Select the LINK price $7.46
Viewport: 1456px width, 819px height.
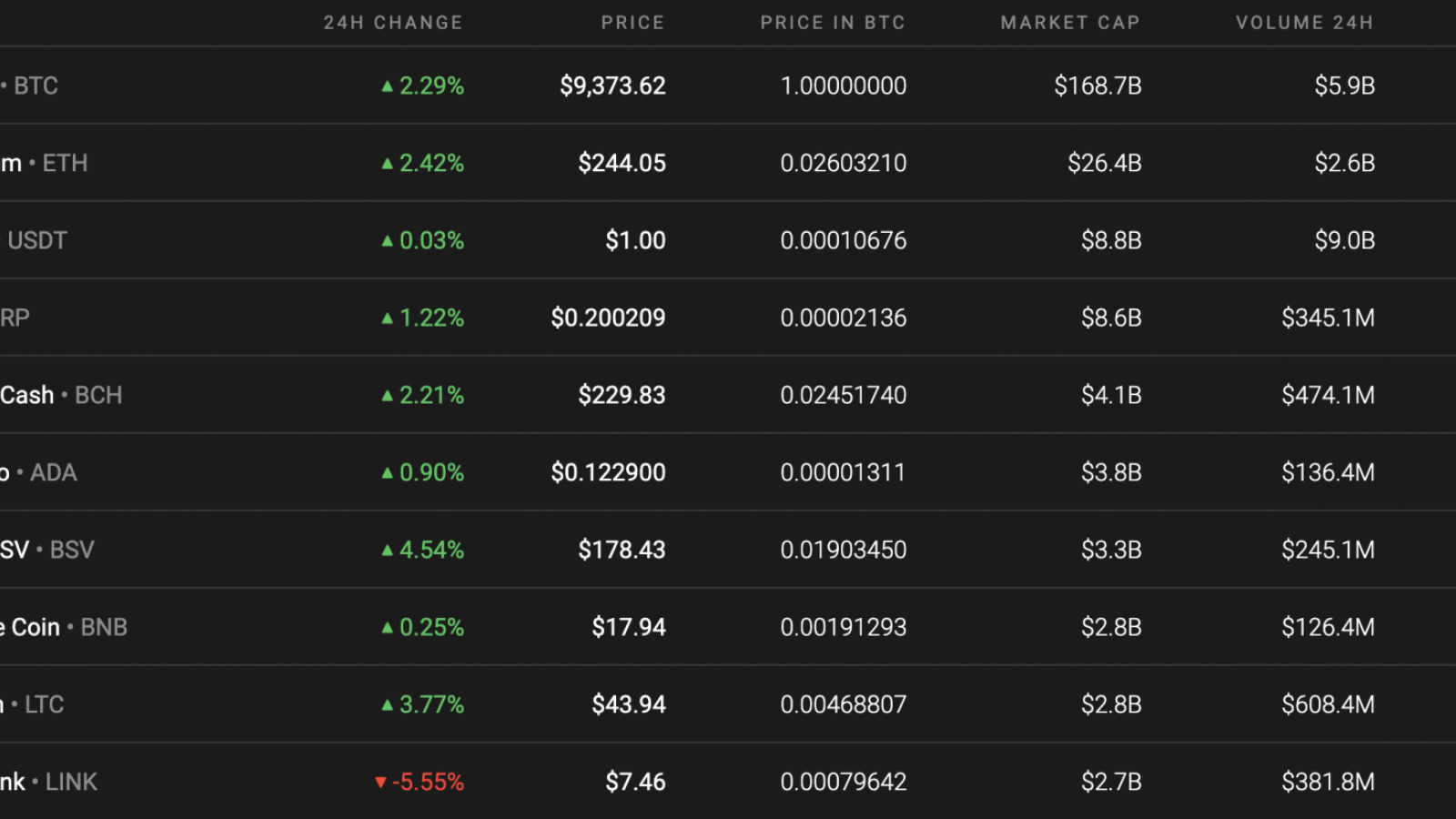point(636,782)
